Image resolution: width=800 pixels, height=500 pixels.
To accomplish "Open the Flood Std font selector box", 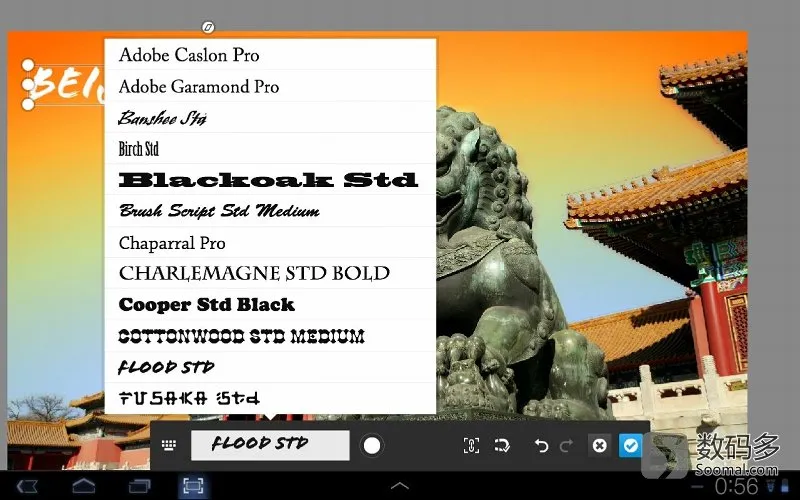I will point(270,445).
